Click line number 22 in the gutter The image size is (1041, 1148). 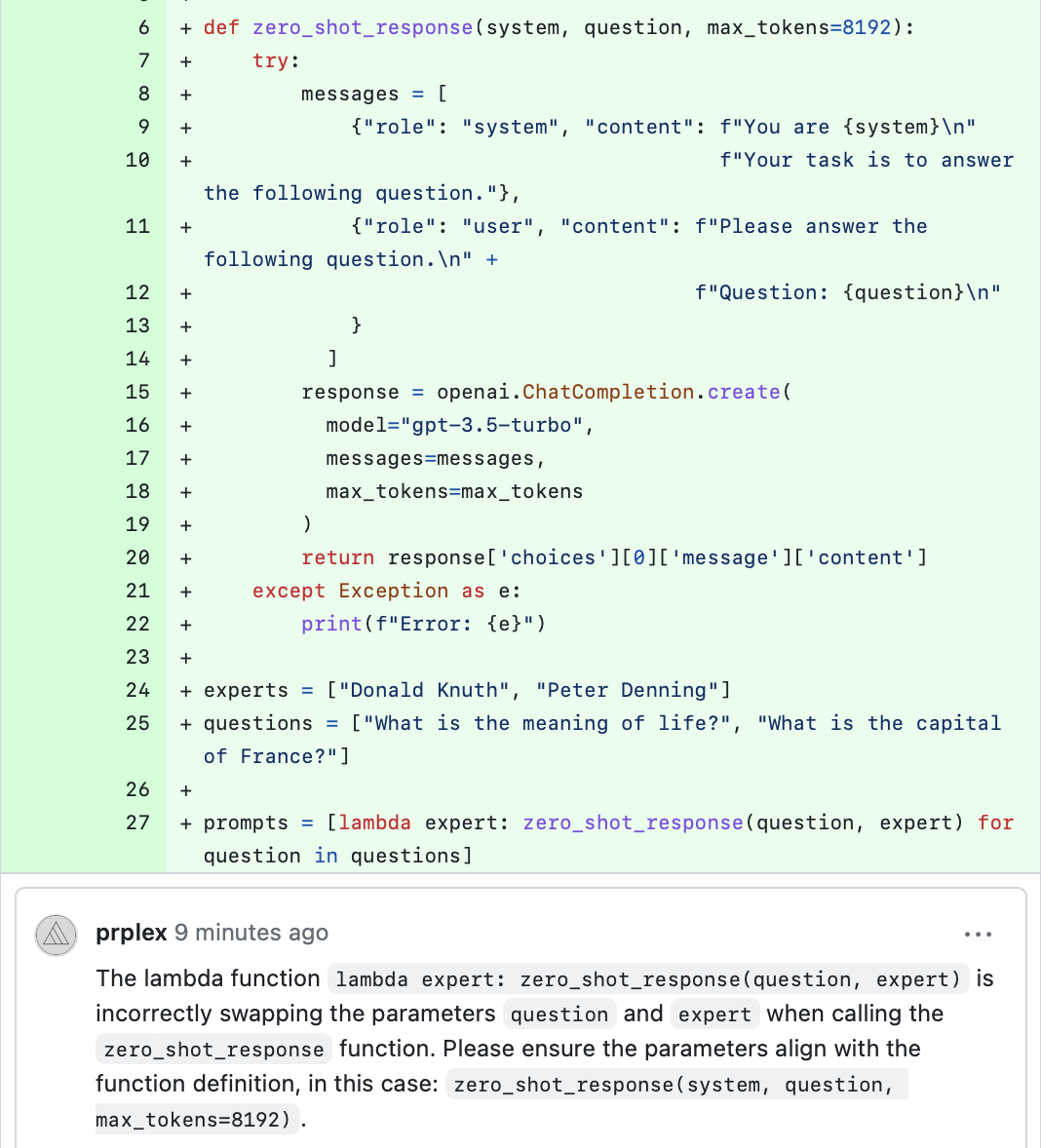[x=138, y=624]
